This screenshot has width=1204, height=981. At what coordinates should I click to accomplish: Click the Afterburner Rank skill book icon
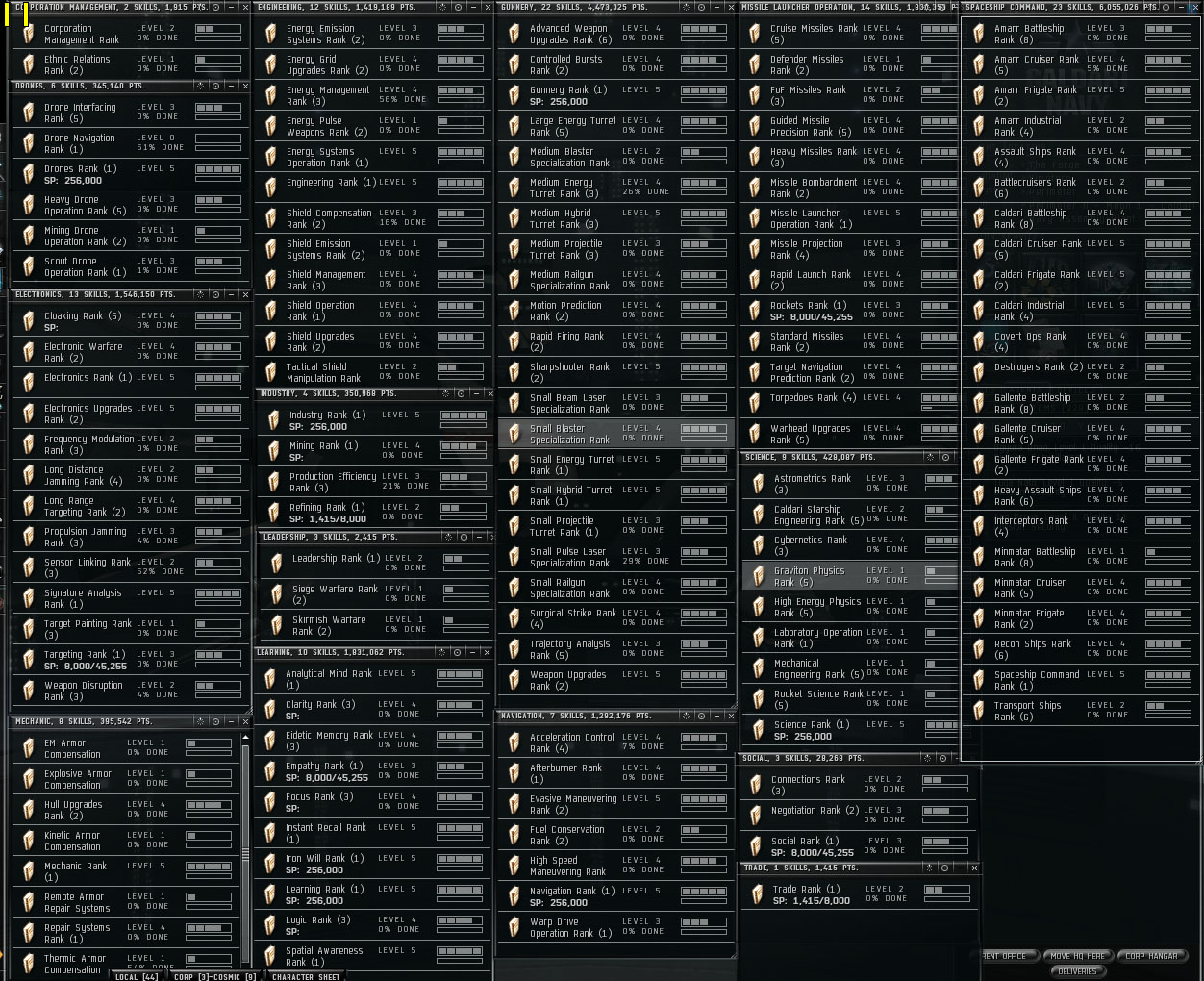(x=514, y=774)
